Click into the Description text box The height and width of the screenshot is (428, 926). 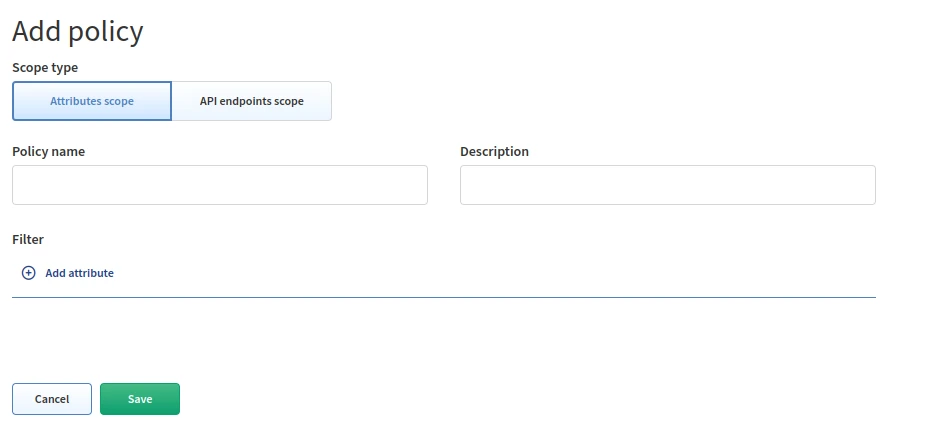pos(667,185)
